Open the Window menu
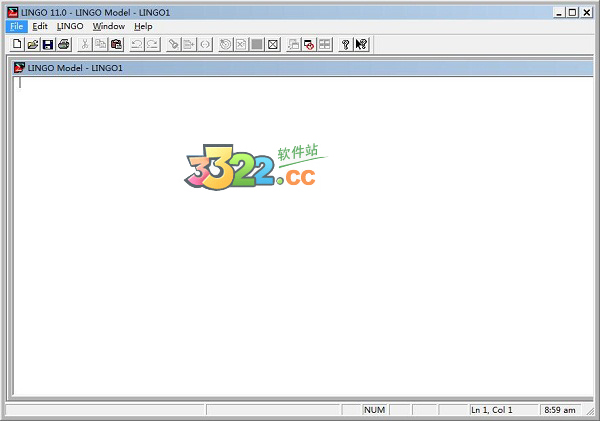Screen dimensions: 600x421 click(x=109, y=26)
